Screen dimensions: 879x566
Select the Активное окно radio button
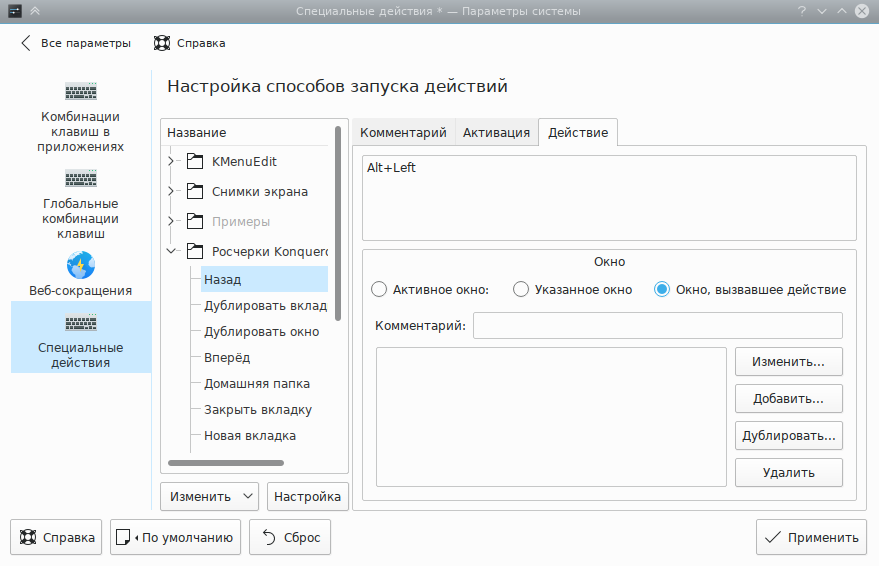point(378,290)
